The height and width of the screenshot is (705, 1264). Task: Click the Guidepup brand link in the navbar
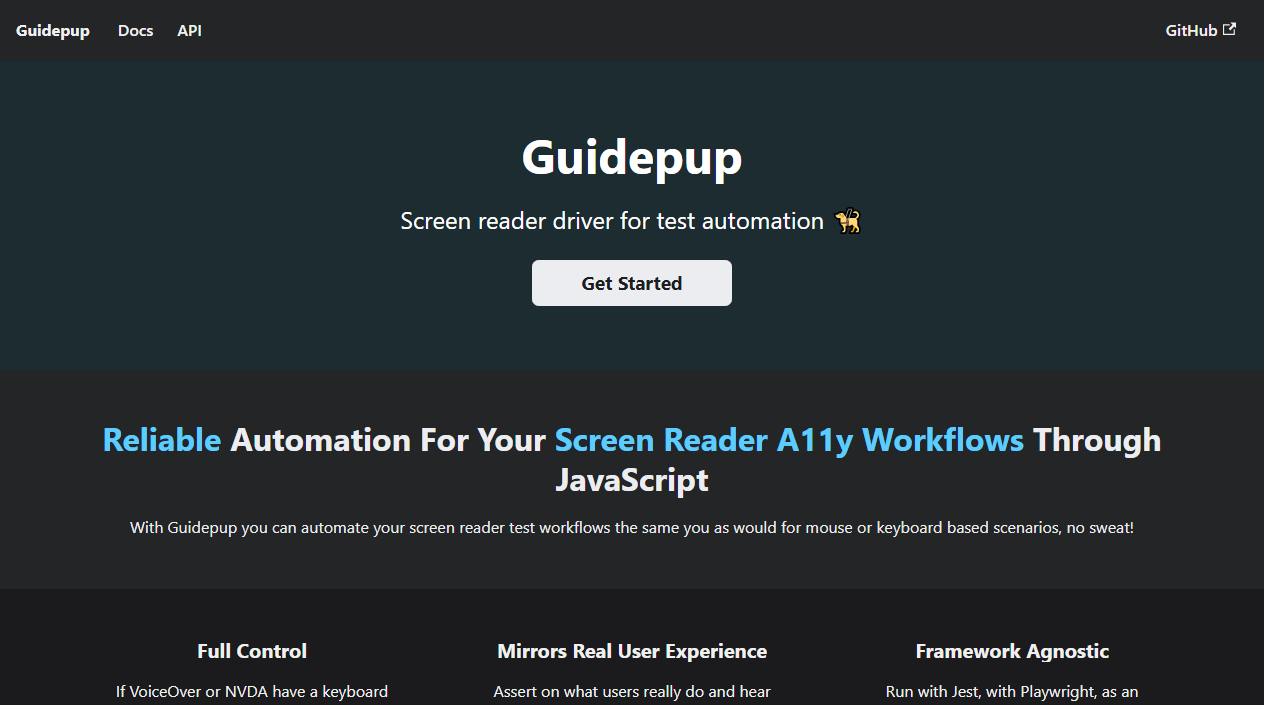tap(53, 30)
